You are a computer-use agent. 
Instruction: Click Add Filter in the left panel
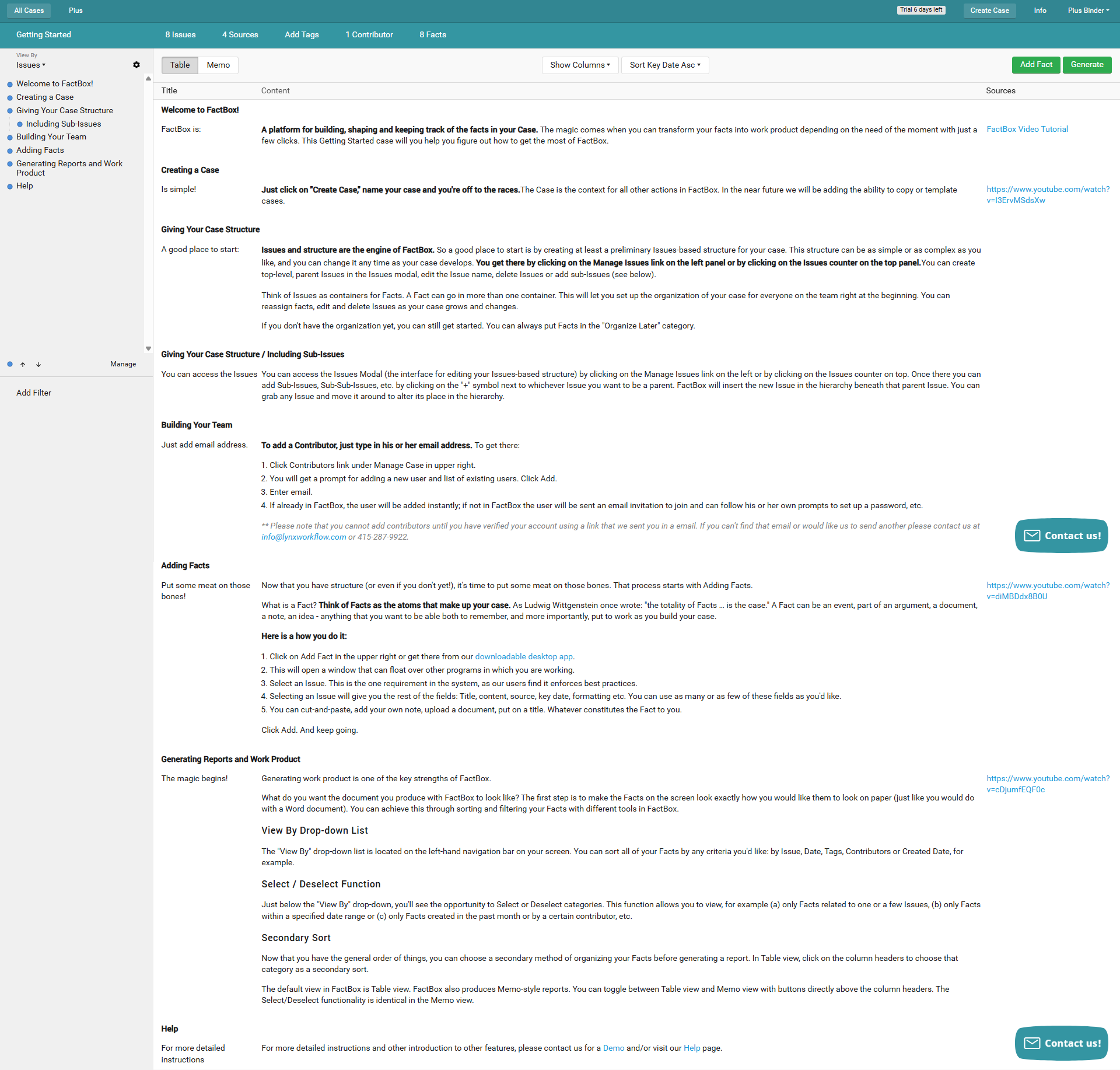34,393
